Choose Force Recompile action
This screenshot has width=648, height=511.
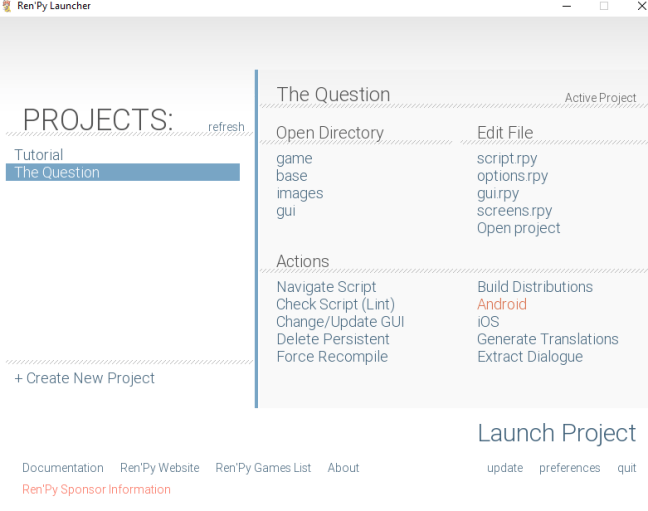[332, 357]
